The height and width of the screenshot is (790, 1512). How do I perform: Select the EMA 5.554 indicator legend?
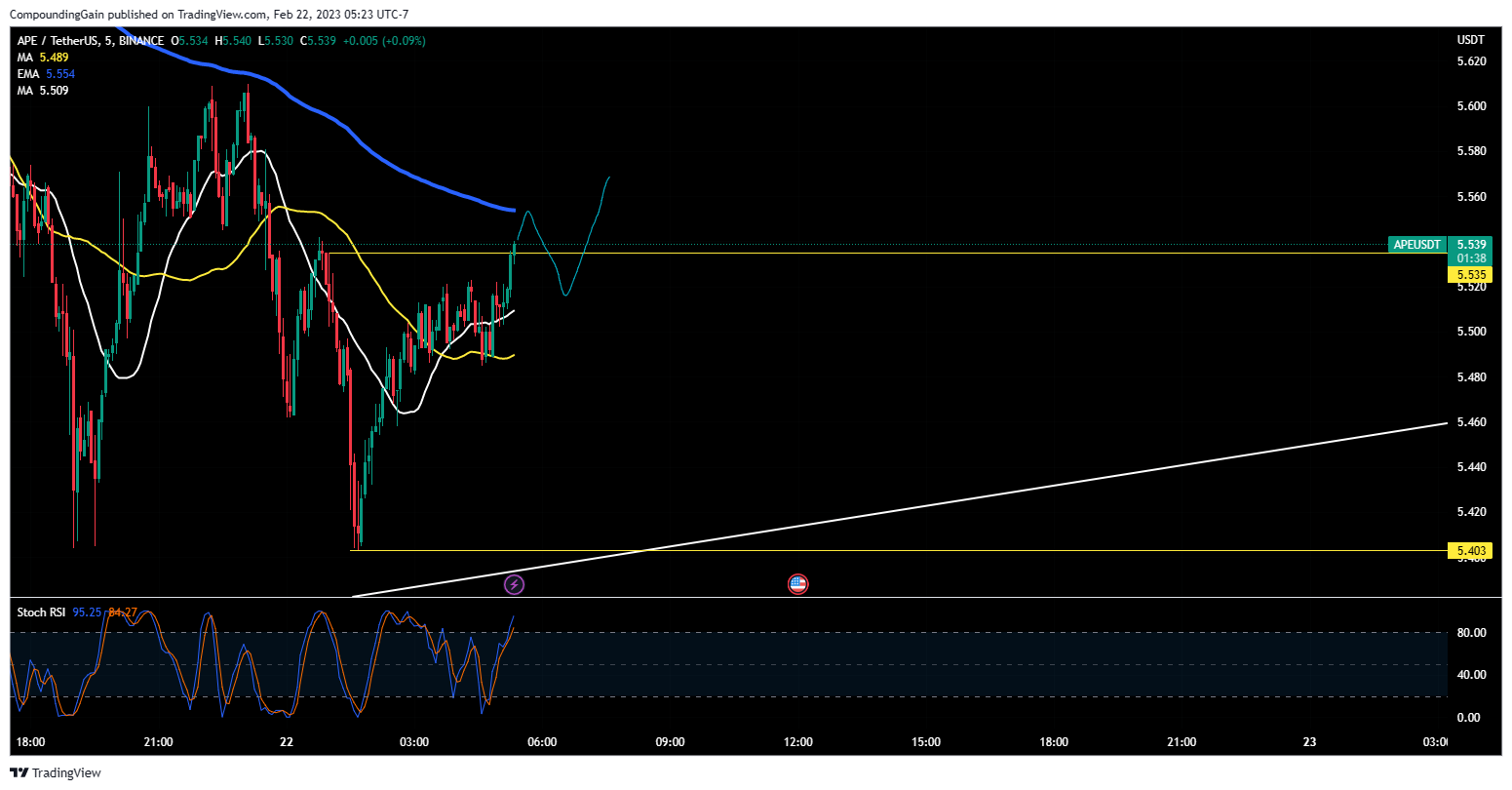46,74
